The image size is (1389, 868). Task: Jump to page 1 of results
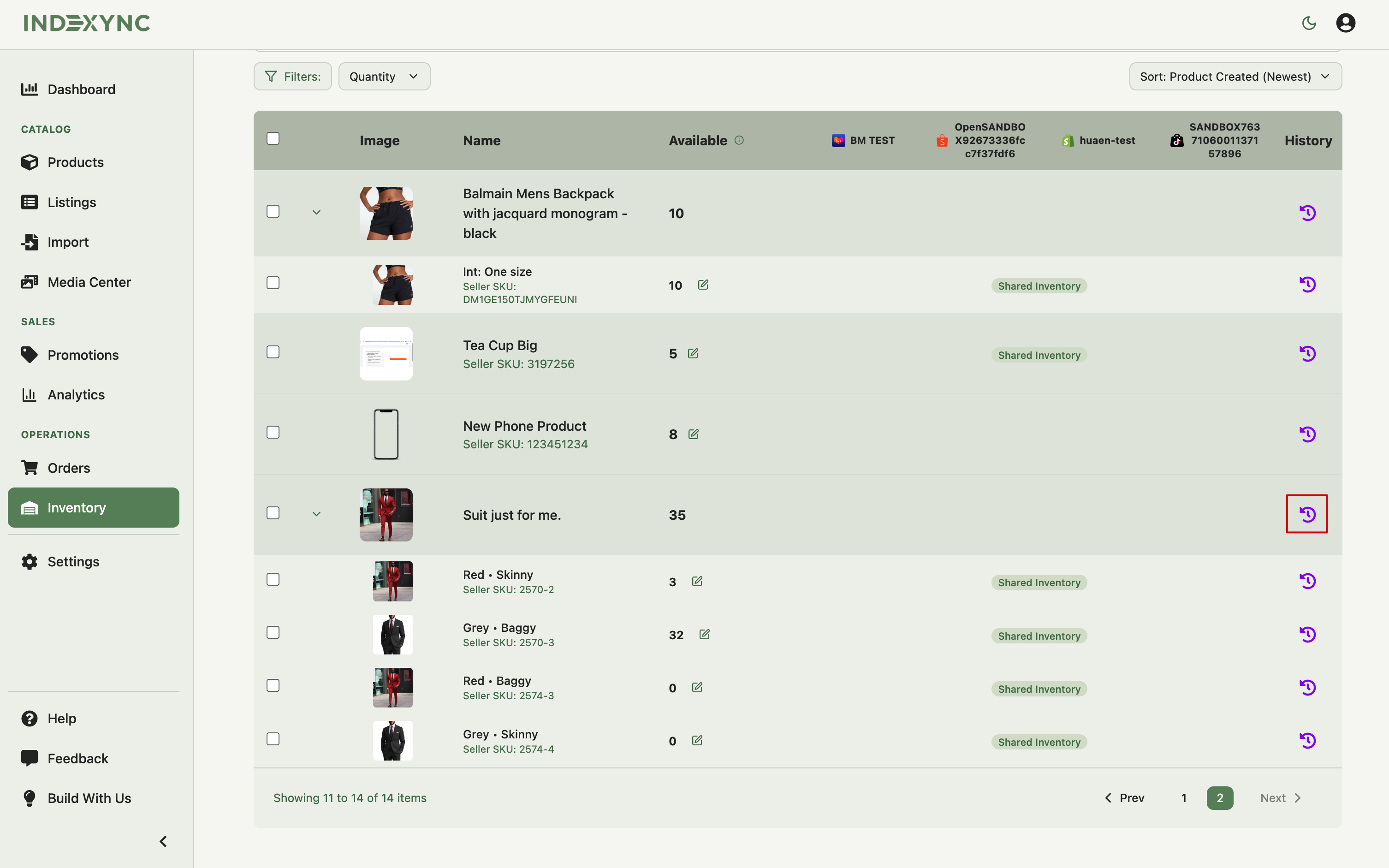click(1183, 798)
